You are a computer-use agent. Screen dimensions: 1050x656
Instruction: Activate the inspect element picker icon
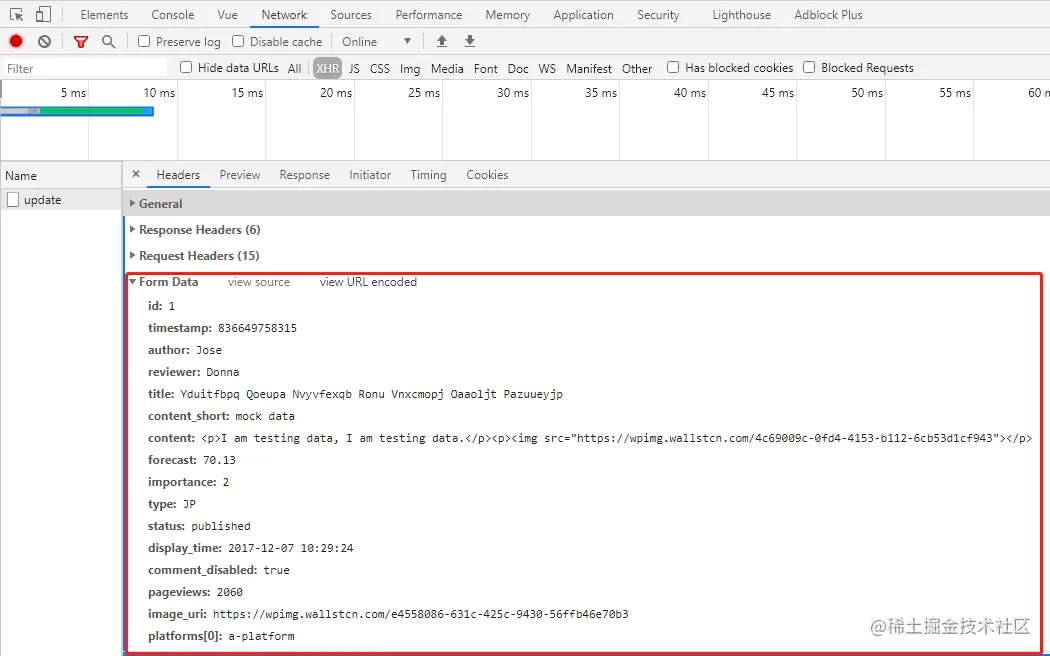tap(17, 14)
